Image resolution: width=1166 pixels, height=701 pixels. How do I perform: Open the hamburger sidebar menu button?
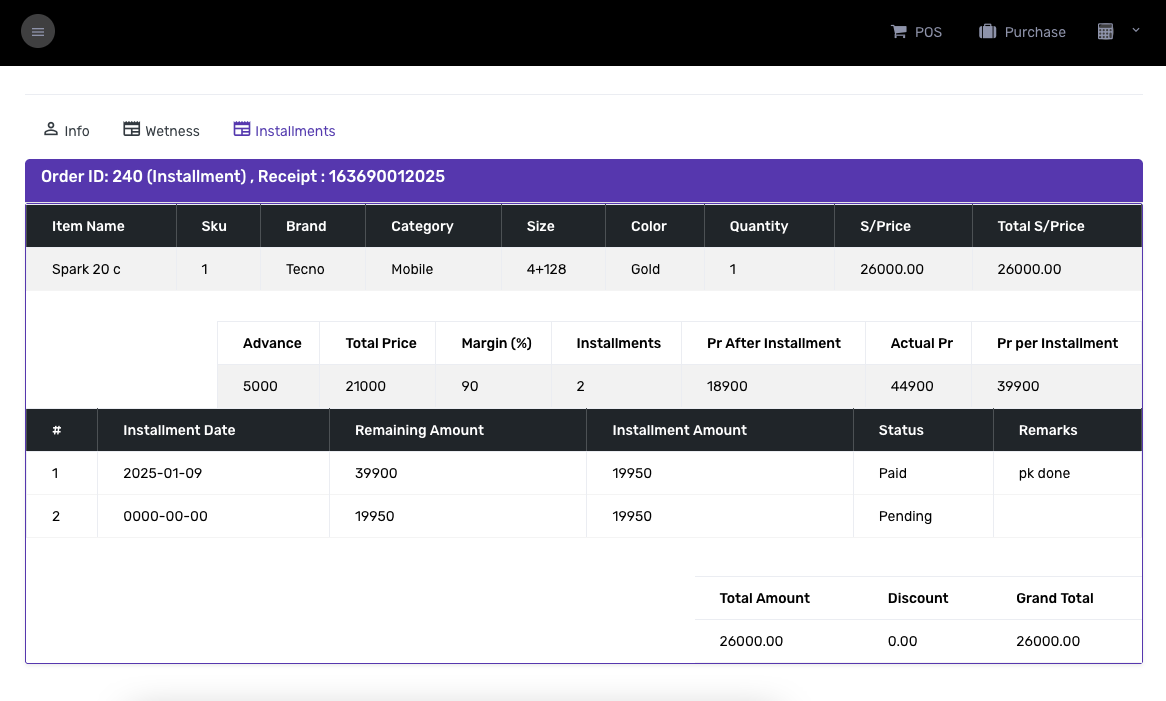point(38,31)
